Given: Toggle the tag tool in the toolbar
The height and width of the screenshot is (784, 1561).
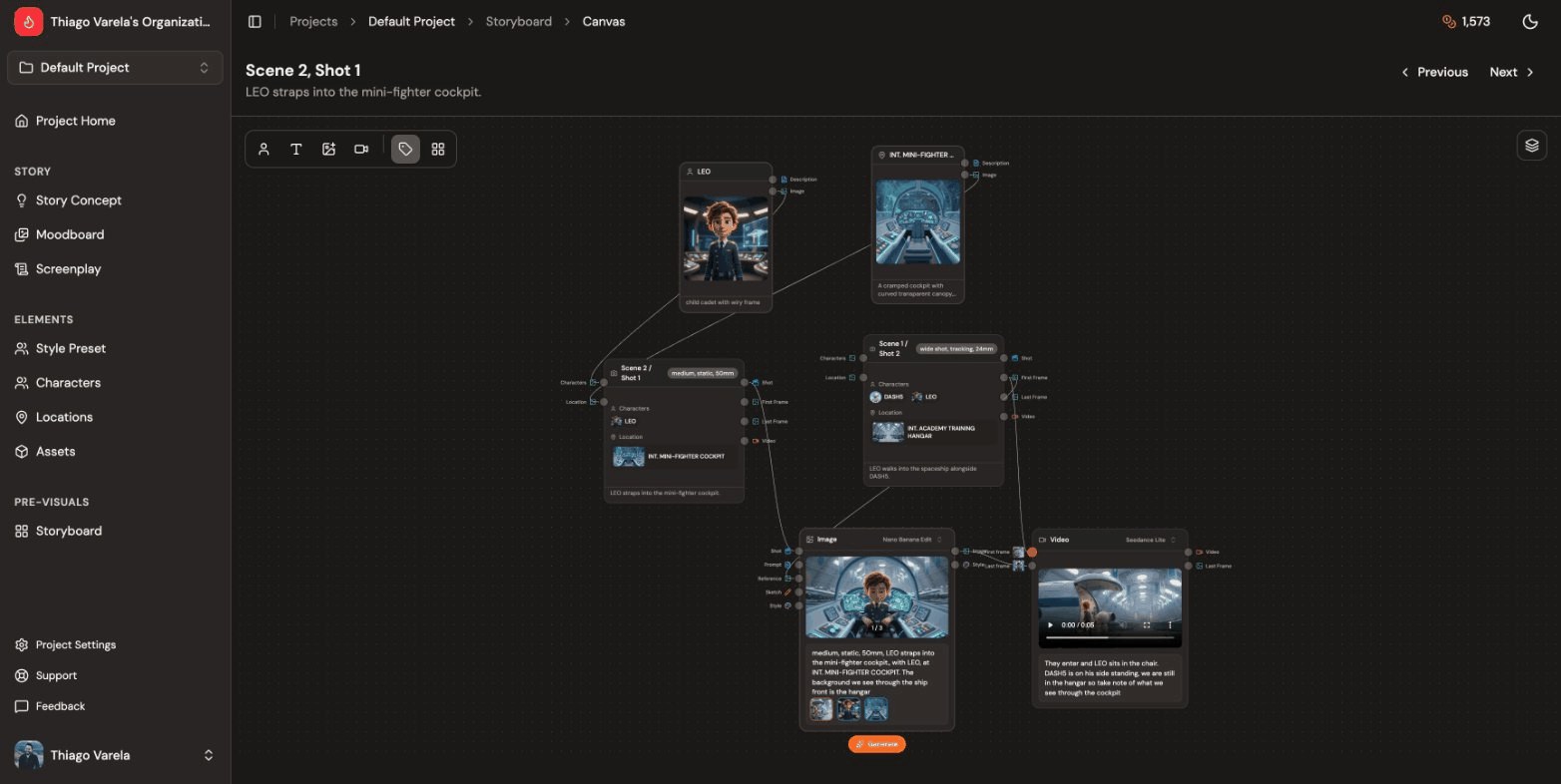Looking at the screenshot, I should coord(405,149).
